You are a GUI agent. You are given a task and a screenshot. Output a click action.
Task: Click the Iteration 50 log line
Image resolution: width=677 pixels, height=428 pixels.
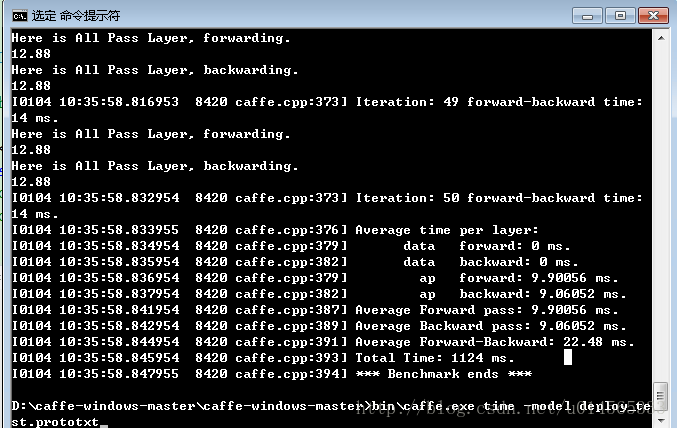click(326, 198)
